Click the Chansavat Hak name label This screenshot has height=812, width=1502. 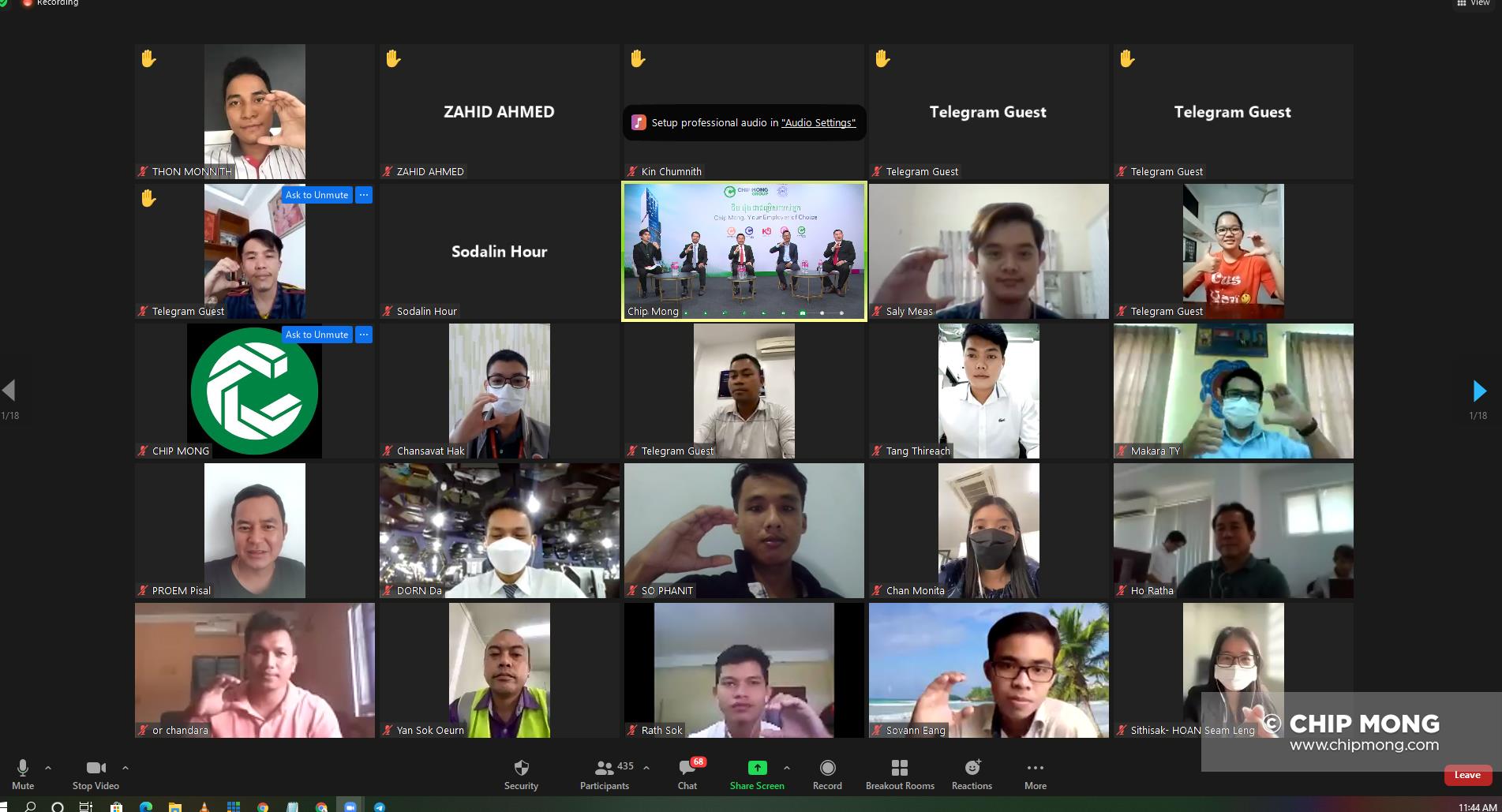(x=431, y=451)
